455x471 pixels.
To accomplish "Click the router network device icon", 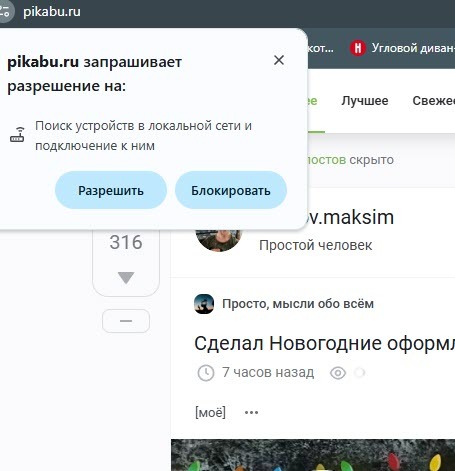I will (17, 135).
